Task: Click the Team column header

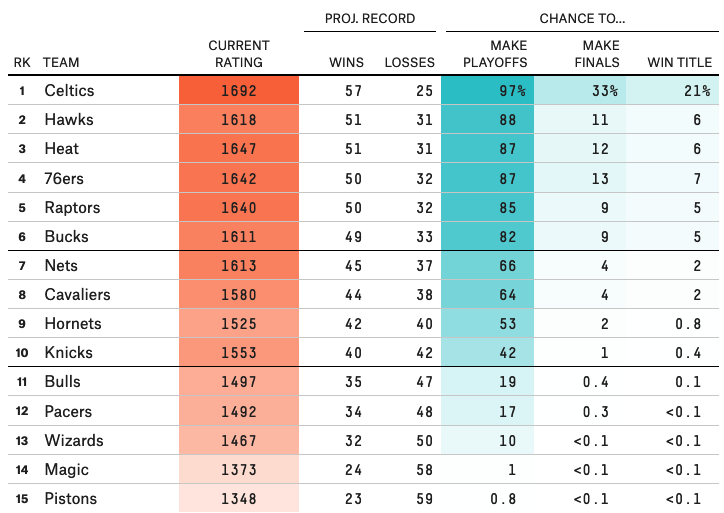Action: [x=62, y=62]
